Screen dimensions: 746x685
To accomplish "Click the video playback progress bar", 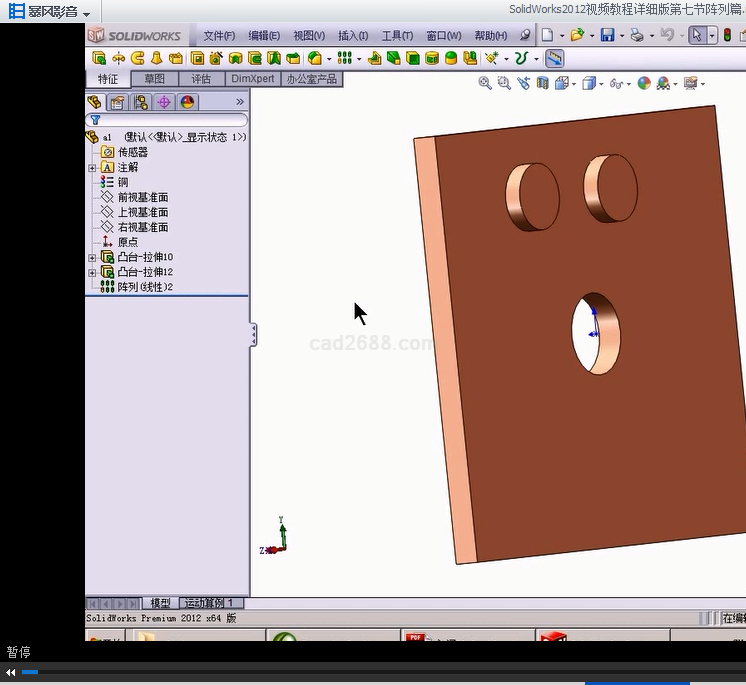I will tap(380, 672).
